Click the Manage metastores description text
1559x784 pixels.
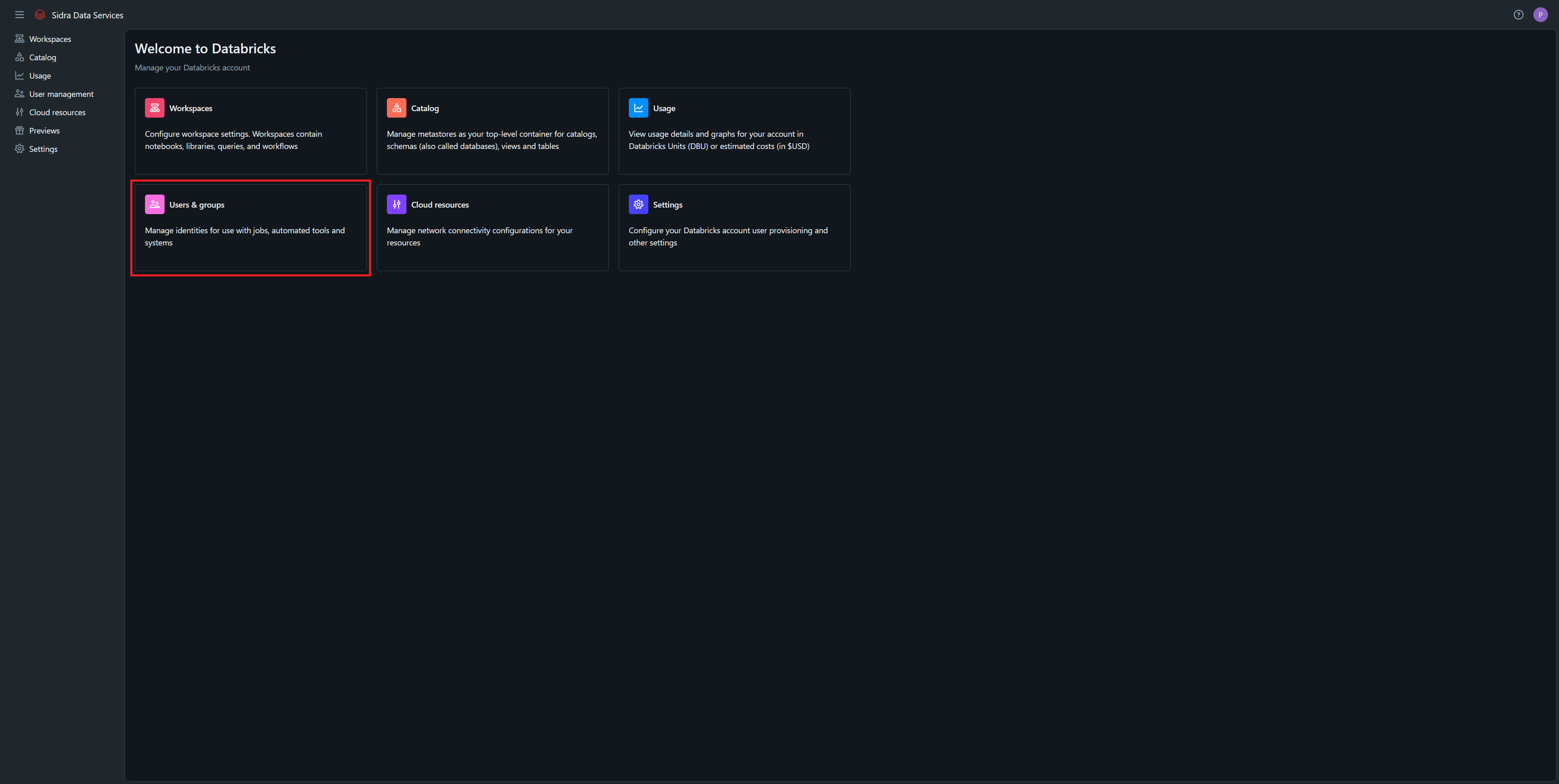point(492,140)
